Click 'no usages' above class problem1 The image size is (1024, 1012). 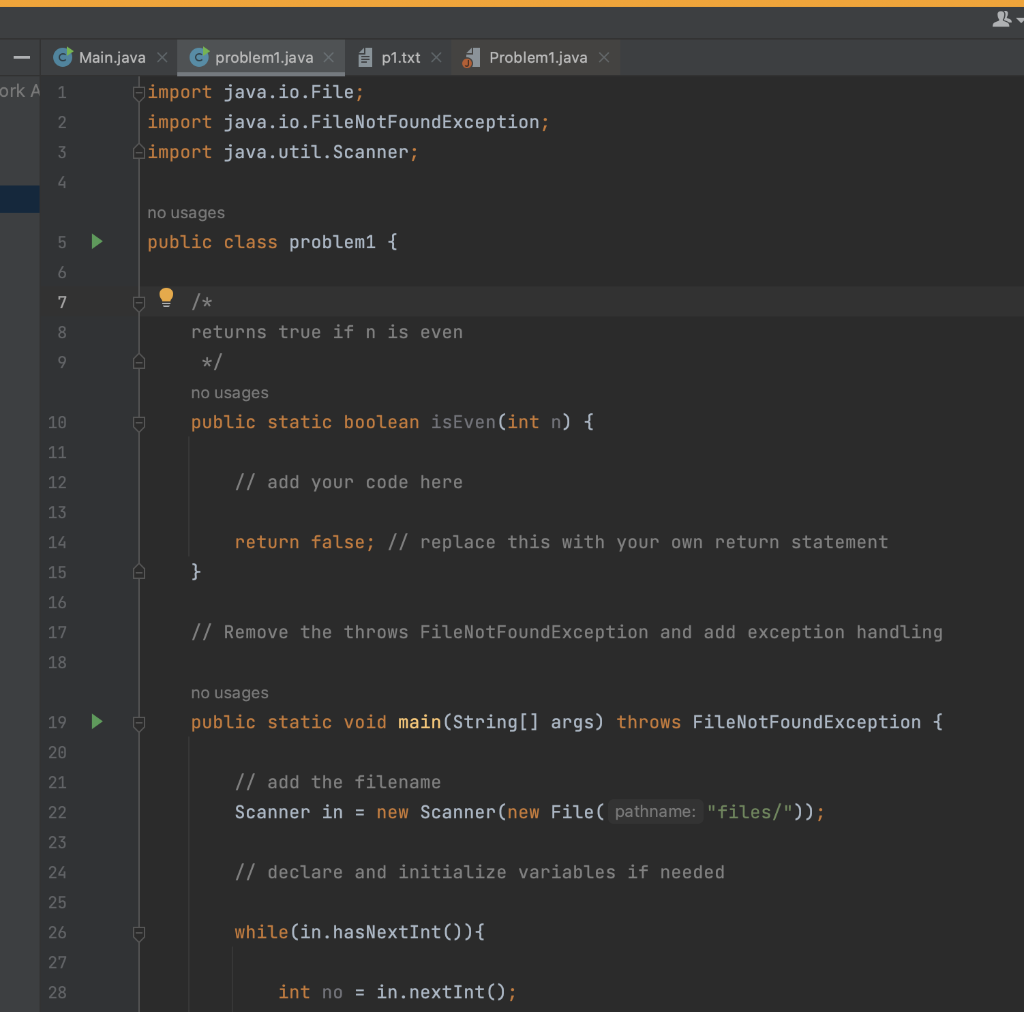pos(186,212)
